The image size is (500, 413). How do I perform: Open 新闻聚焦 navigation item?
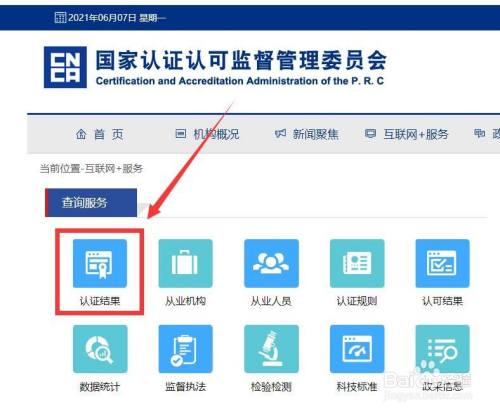point(316,134)
